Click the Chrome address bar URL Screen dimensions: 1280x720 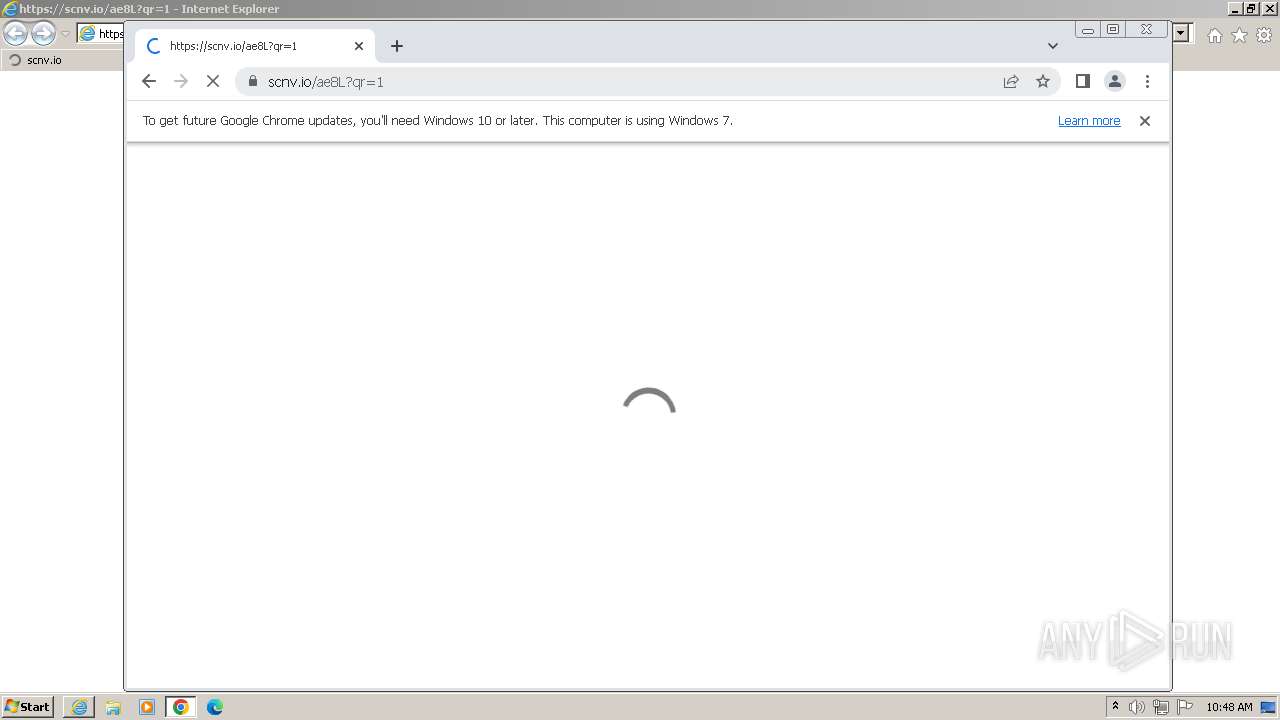(x=326, y=82)
